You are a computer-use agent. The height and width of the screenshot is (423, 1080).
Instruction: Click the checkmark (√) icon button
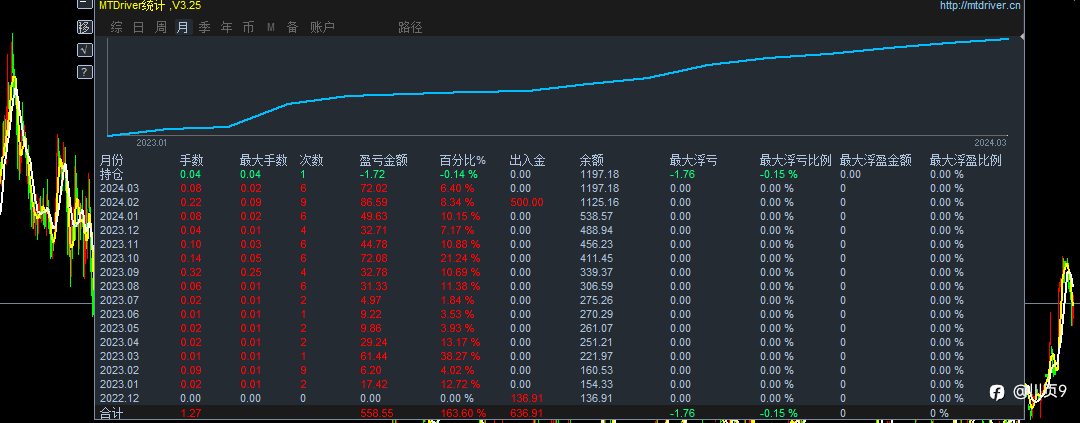(x=84, y=50)
